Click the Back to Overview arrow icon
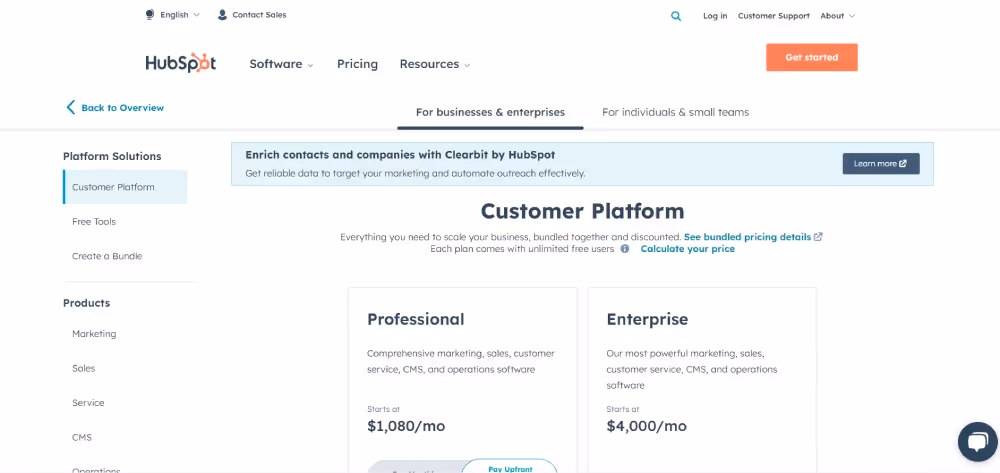 tap(71, 107)
